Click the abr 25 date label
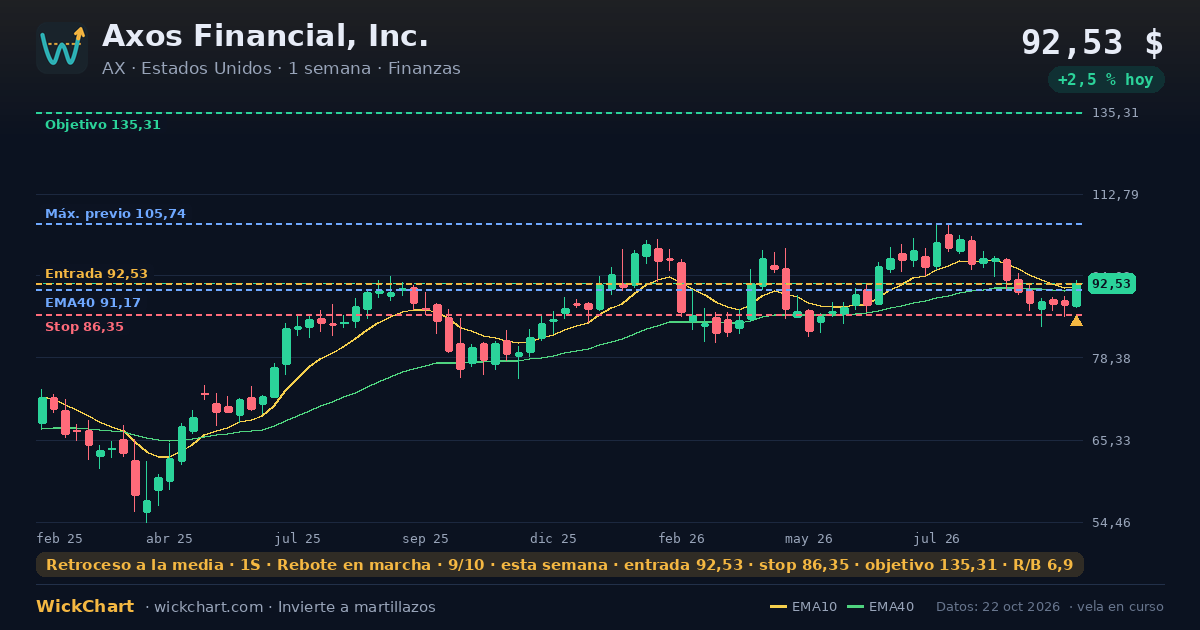The image size is (1200, 630). pyautogui.click(x=169, y=538)
